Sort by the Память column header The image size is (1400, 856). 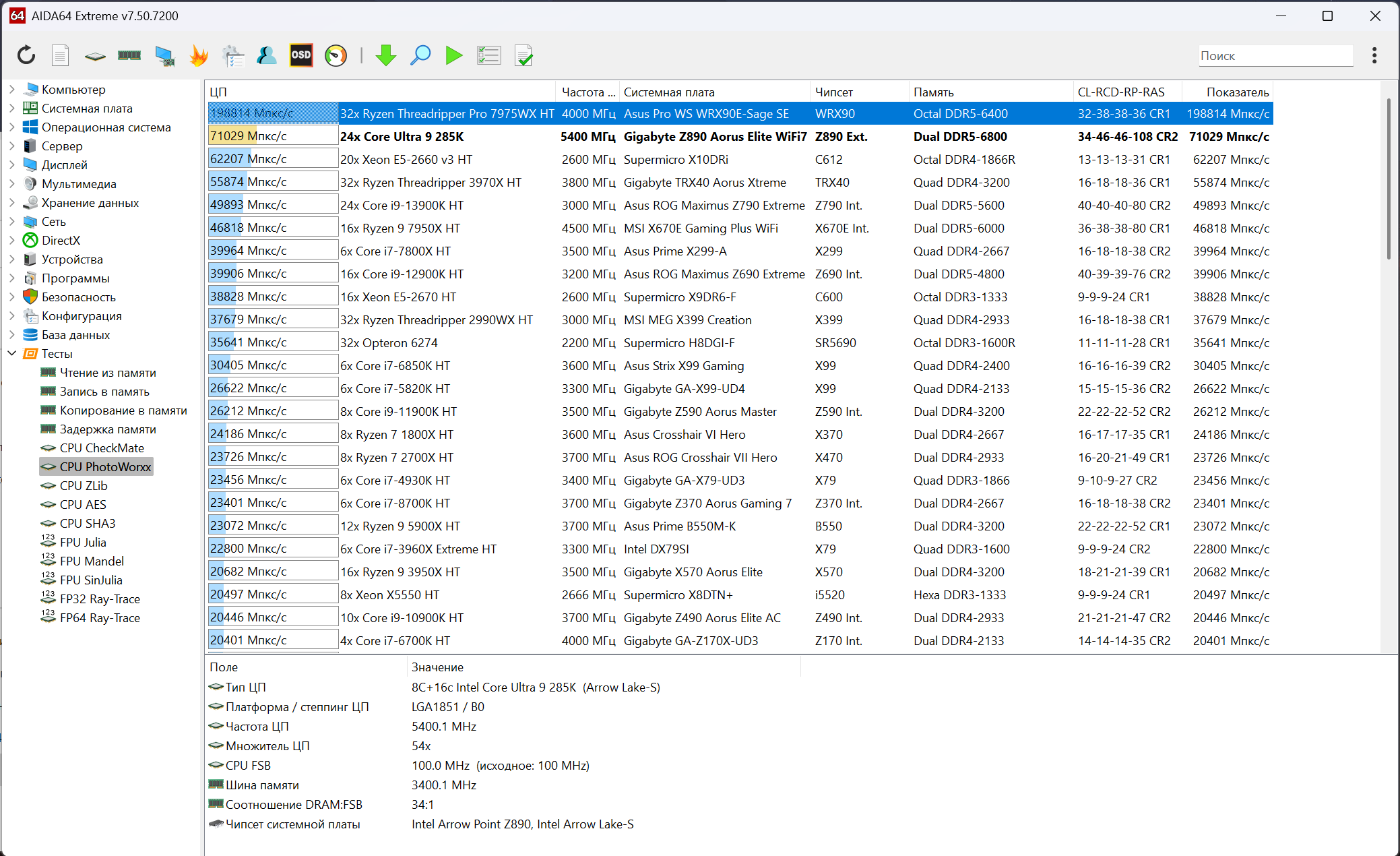(x=933, y=92)
